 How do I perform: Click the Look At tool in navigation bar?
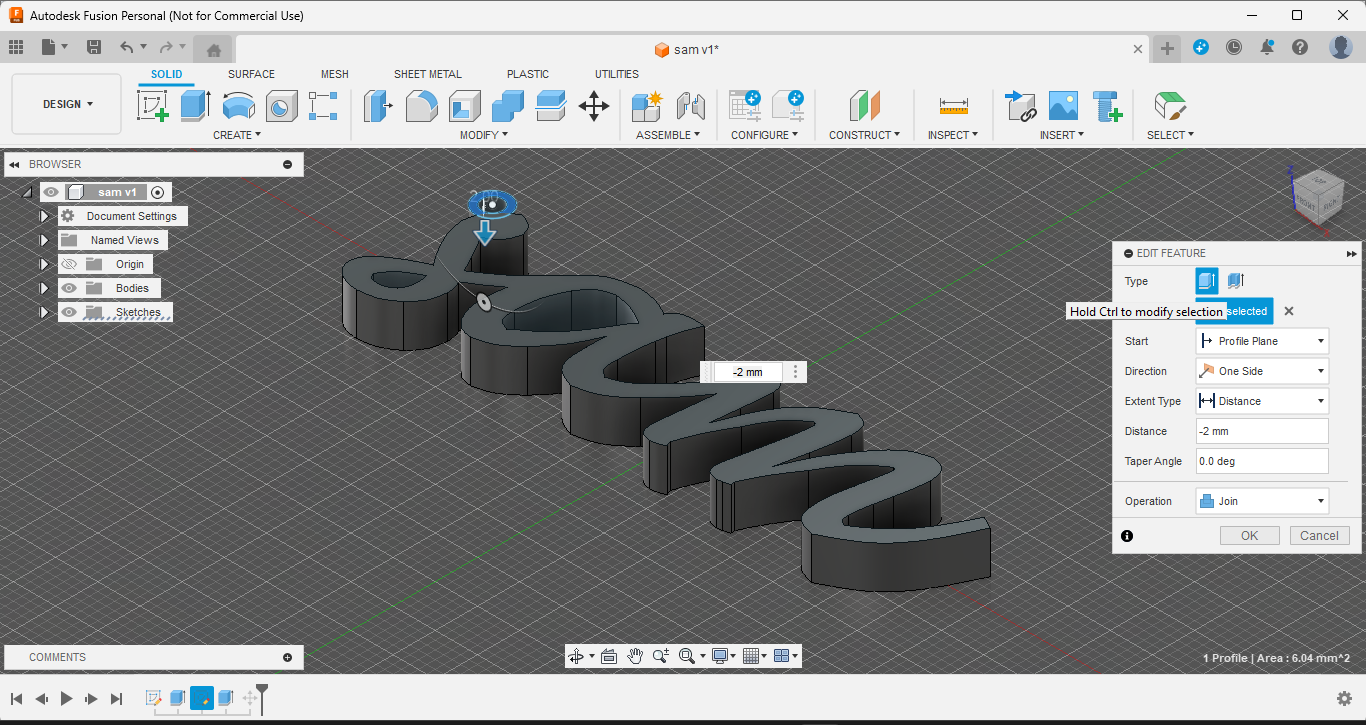609,656
